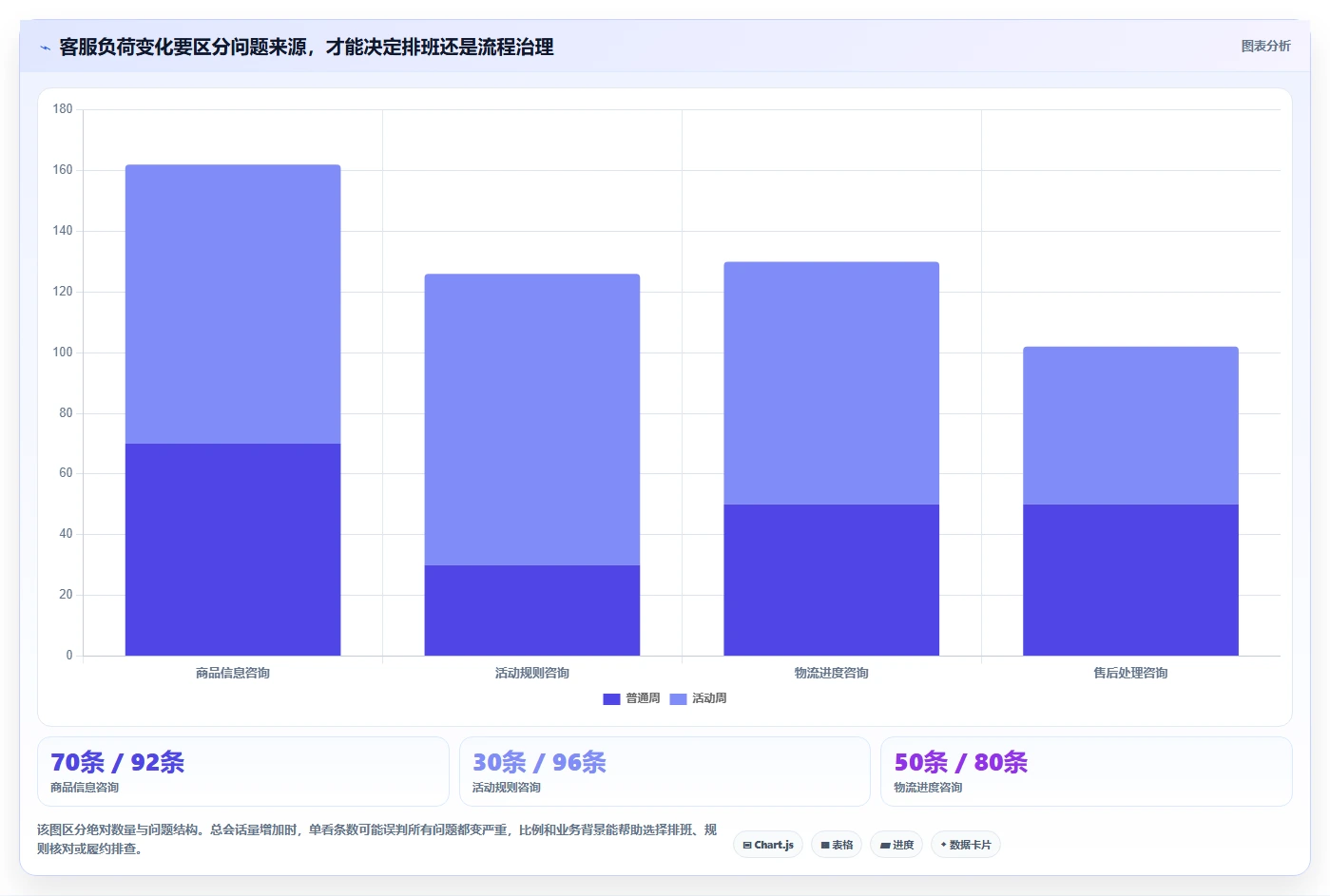Open the 30条 / 96条 data card
Image resolution: width=1330 pixels, height=896 pixels.
(665, 772)
